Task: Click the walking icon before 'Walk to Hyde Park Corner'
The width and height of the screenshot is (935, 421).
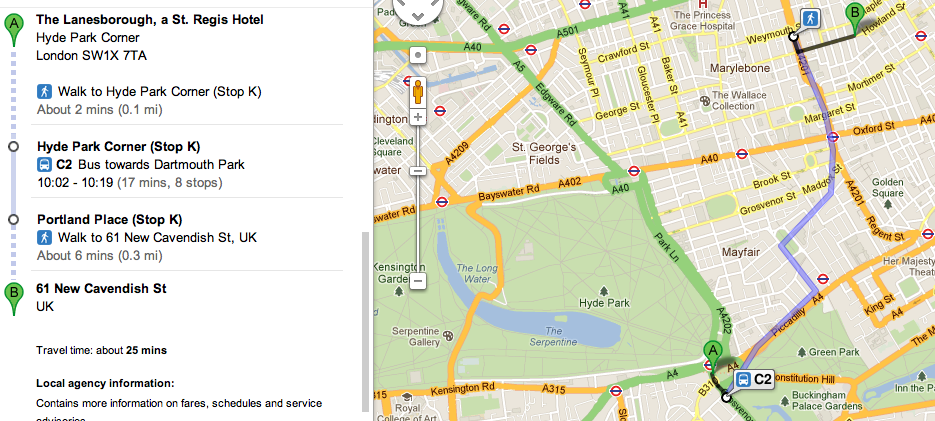Action: pos(44,92)
